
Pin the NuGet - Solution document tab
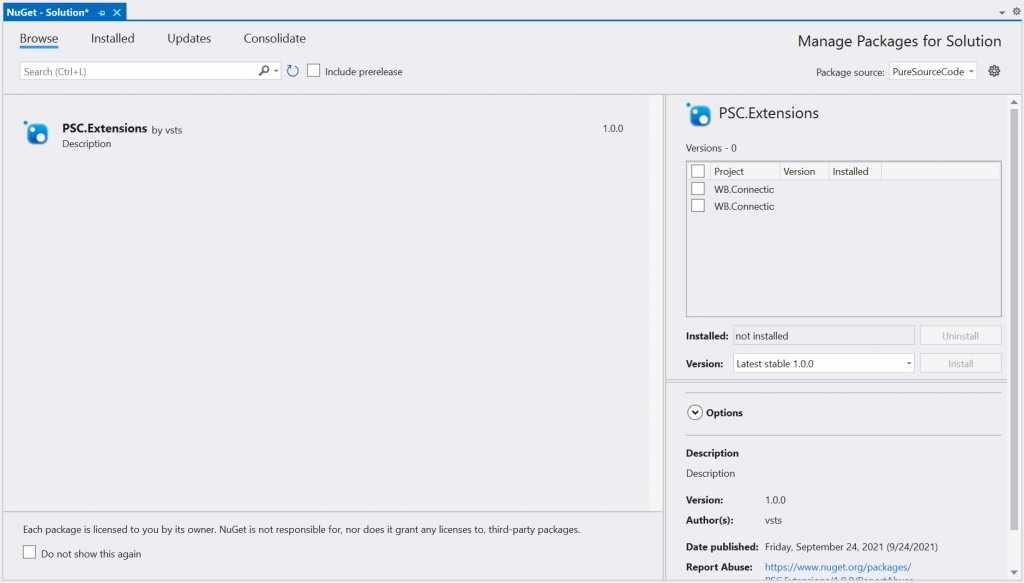coord(100,11)
